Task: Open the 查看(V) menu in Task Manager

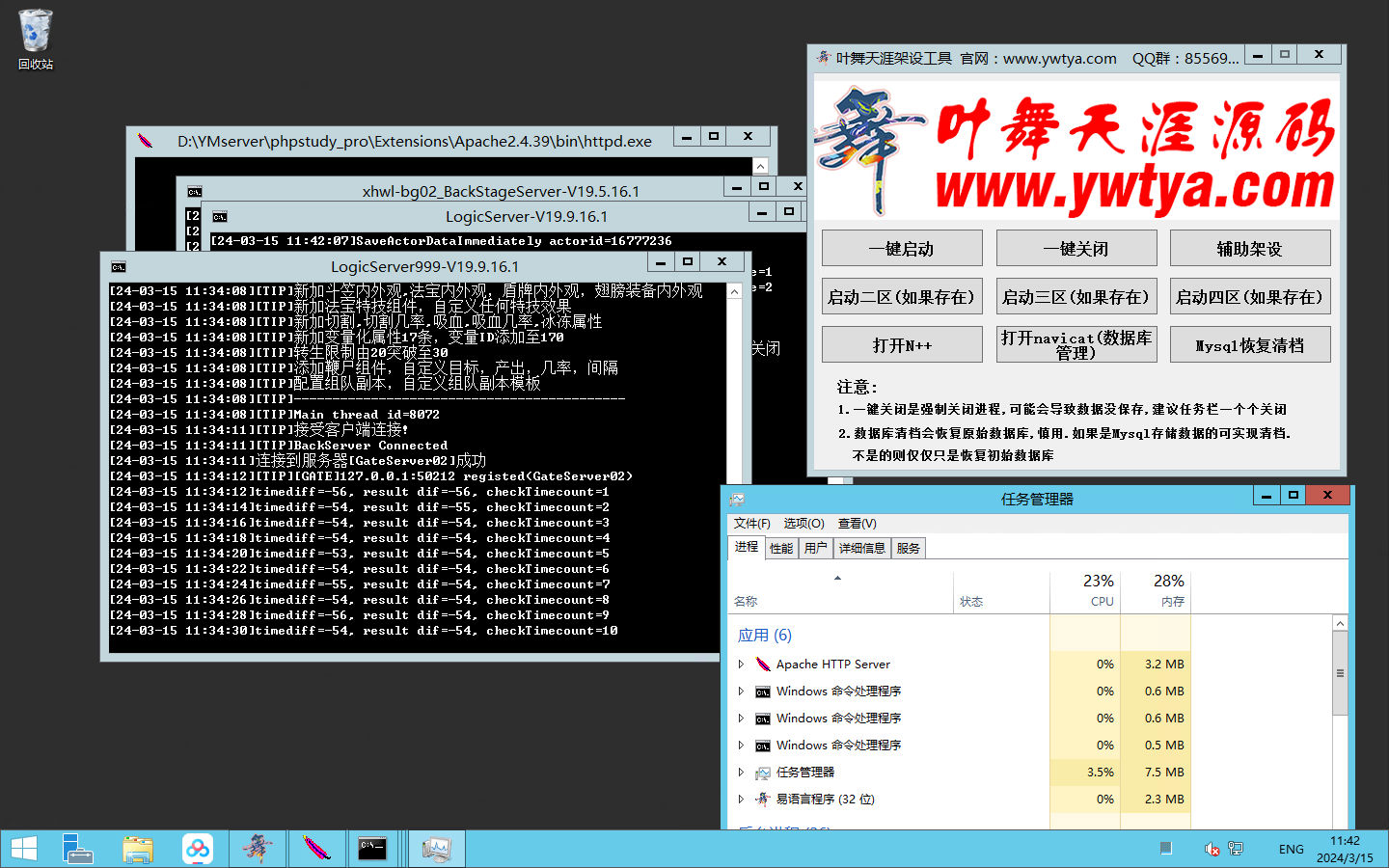Action: click(x=857, y=524)
